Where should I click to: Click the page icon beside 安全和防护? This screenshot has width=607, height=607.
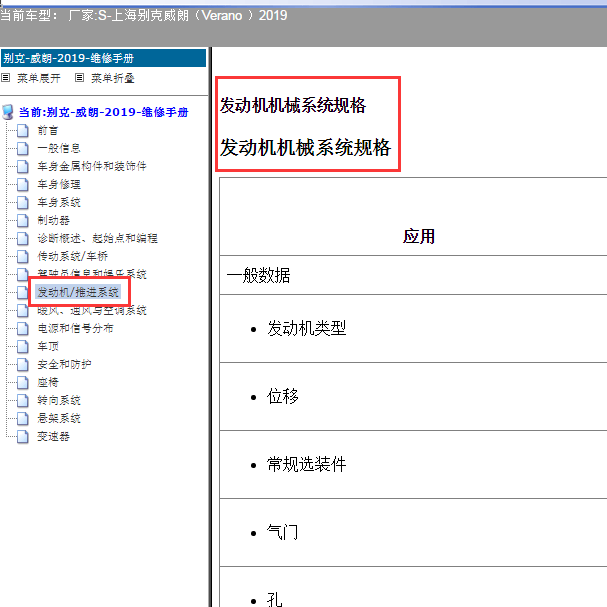(x=22, y=364)
